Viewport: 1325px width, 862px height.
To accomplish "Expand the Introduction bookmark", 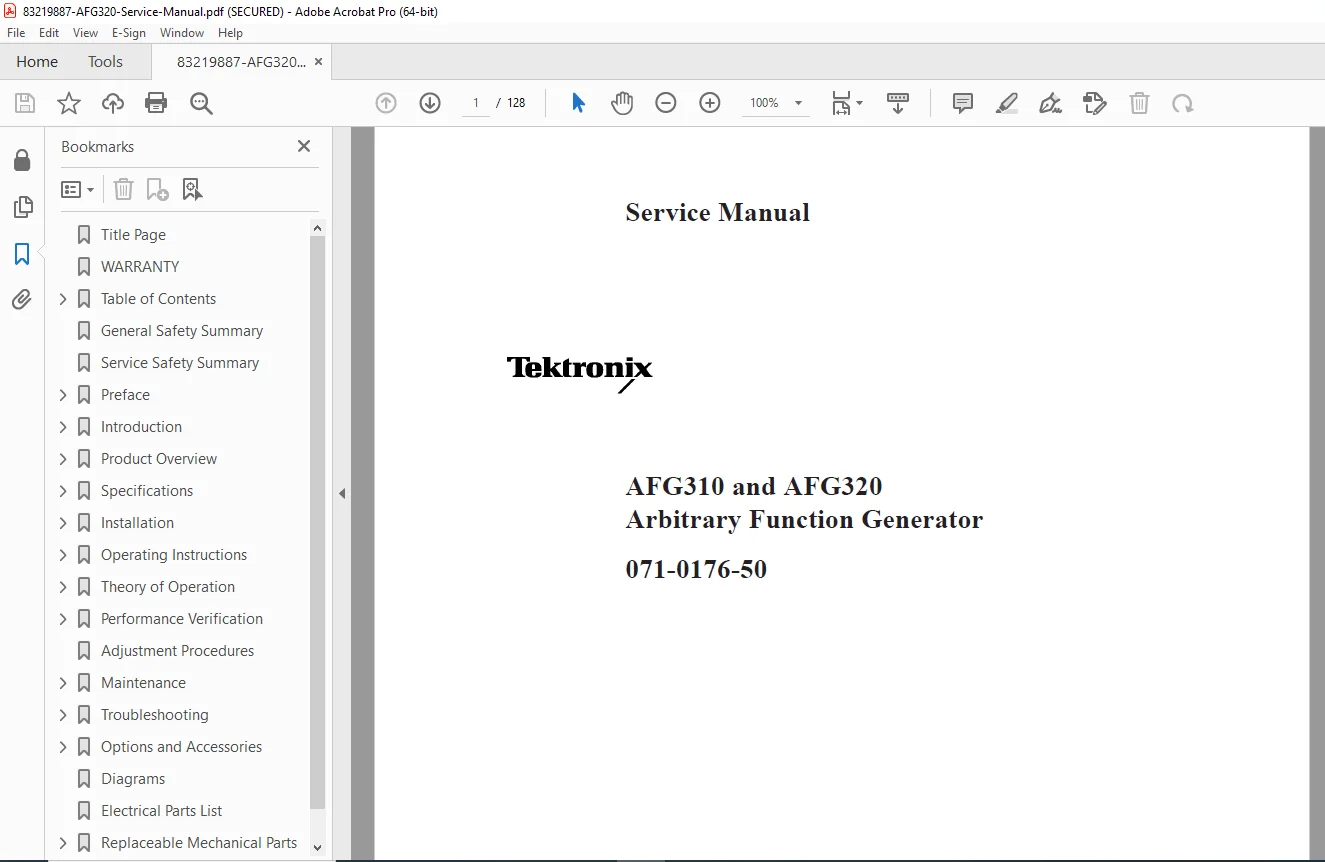I will tap(63, 427).
